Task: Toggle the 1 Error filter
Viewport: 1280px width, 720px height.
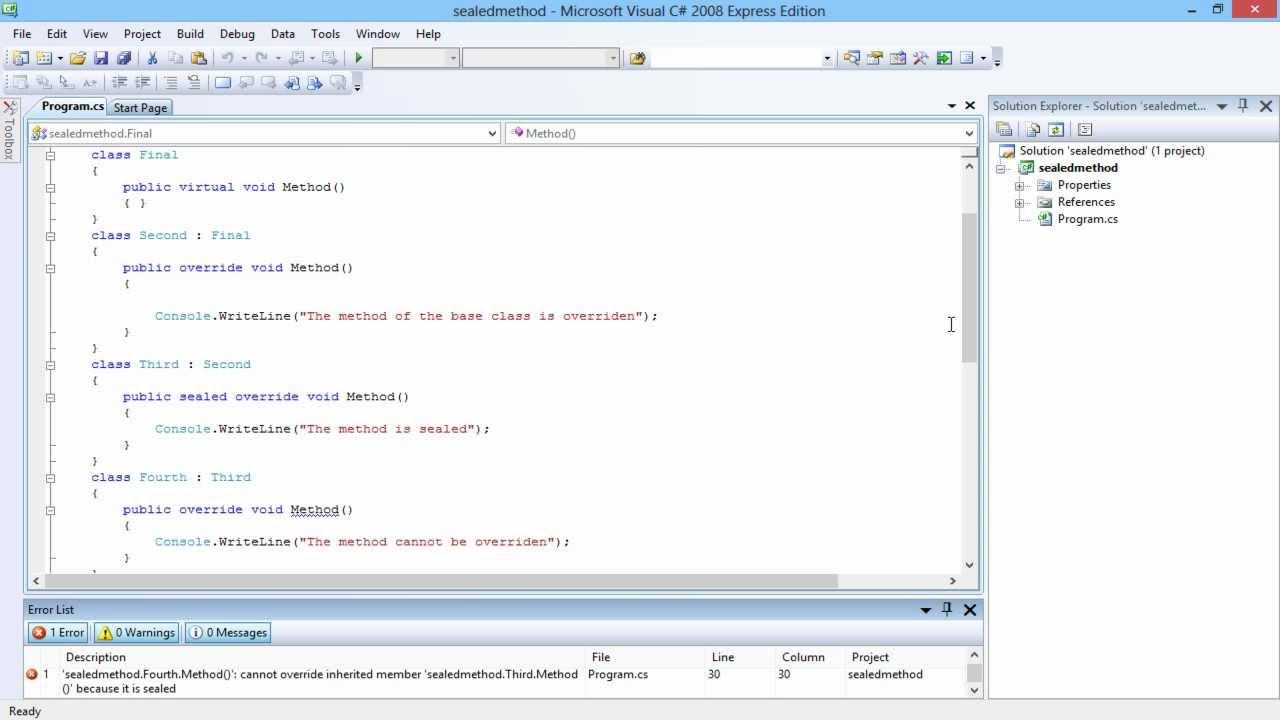Action: [x=58, y=632]
